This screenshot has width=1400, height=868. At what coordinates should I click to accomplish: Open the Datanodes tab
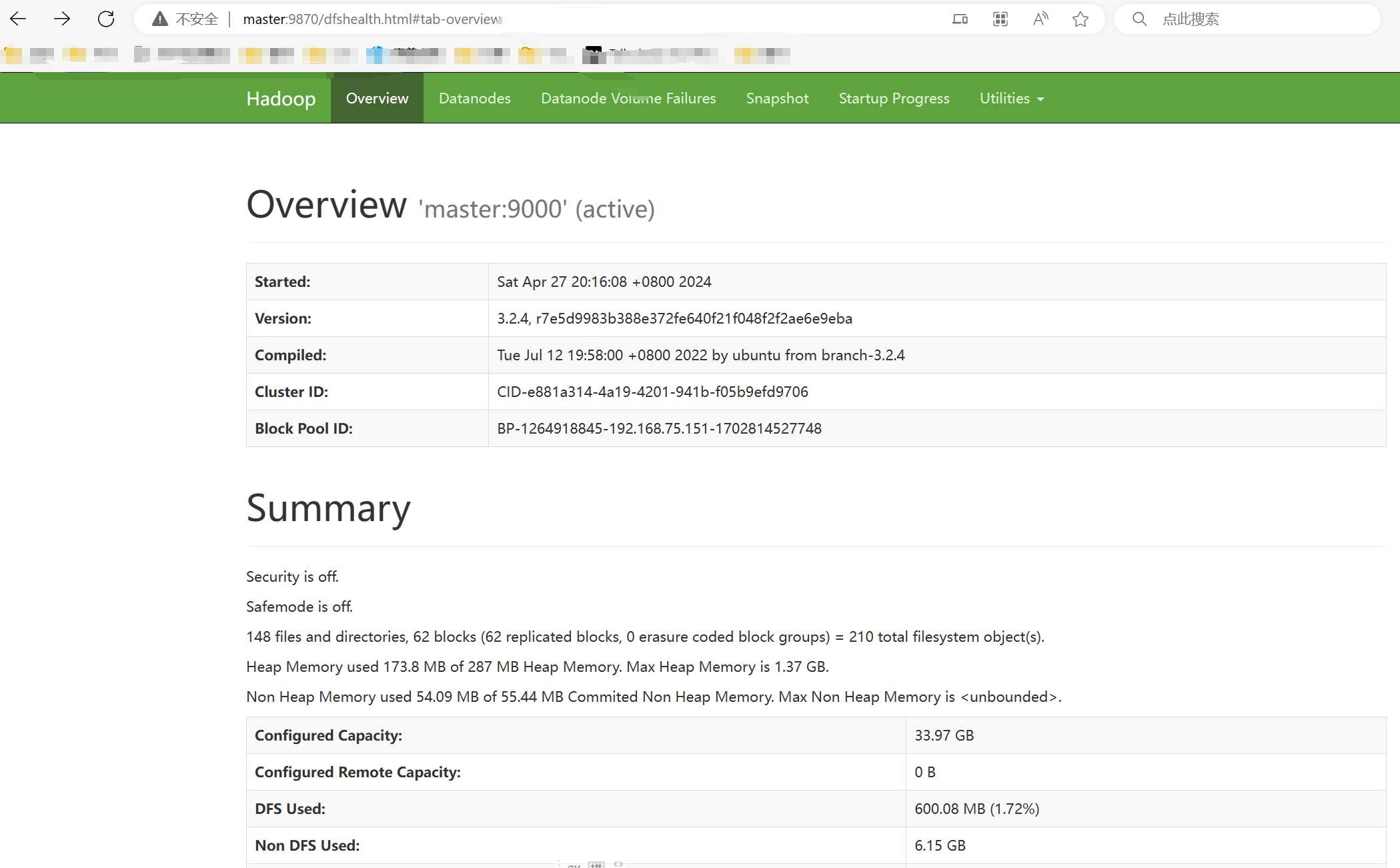click(x=475, y=98)
